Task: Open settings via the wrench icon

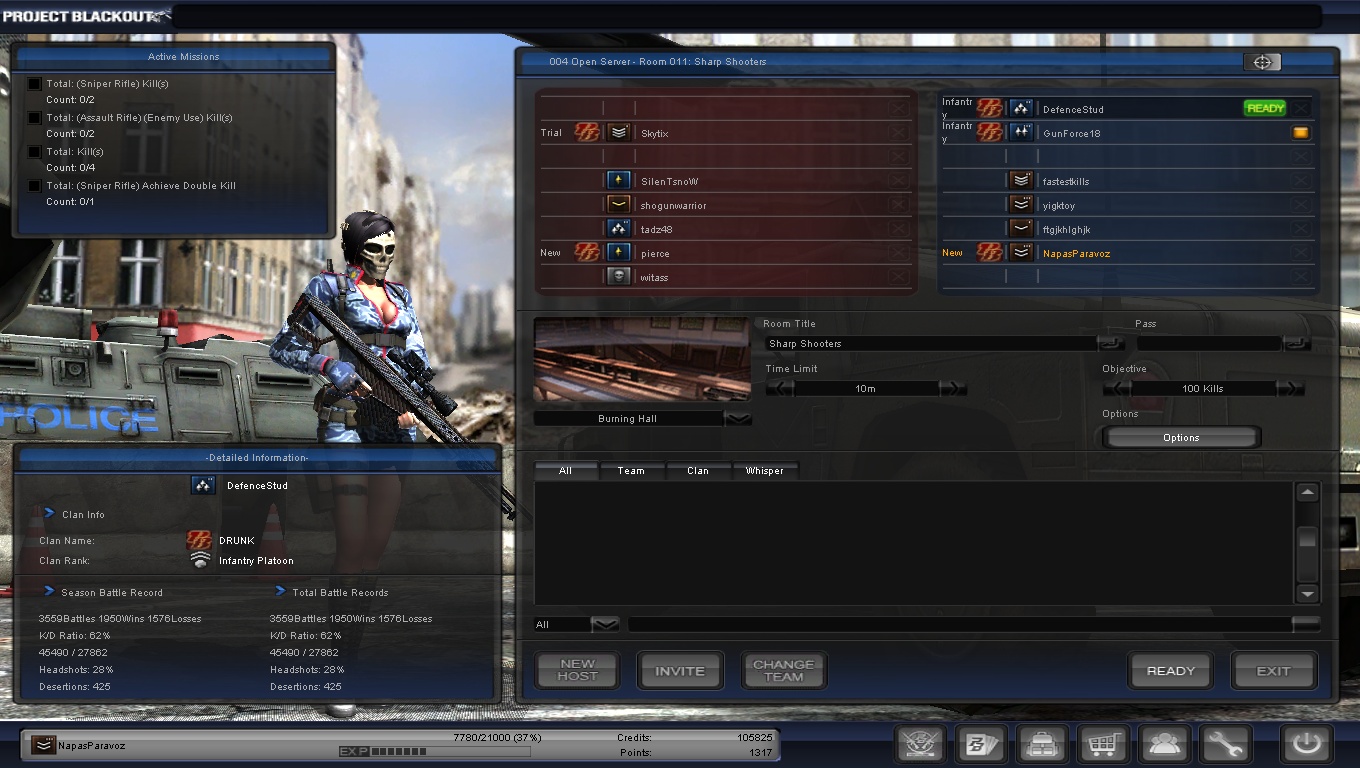Action: [1225, 744]
